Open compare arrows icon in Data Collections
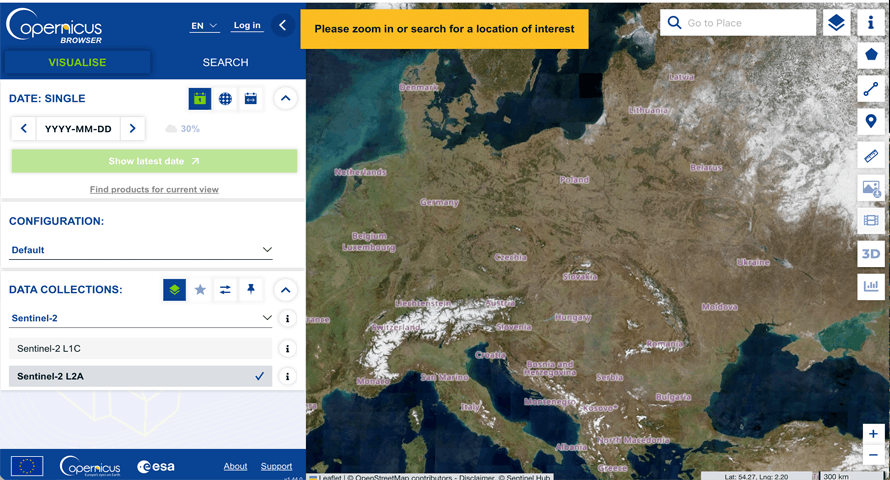Screen dimensions: 890x480 coord(225,290)
